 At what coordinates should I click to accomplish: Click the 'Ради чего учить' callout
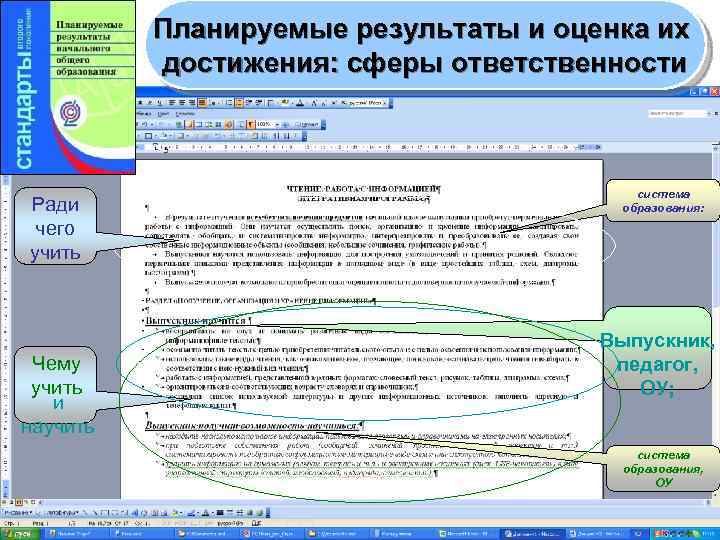[x=55, y=226]
